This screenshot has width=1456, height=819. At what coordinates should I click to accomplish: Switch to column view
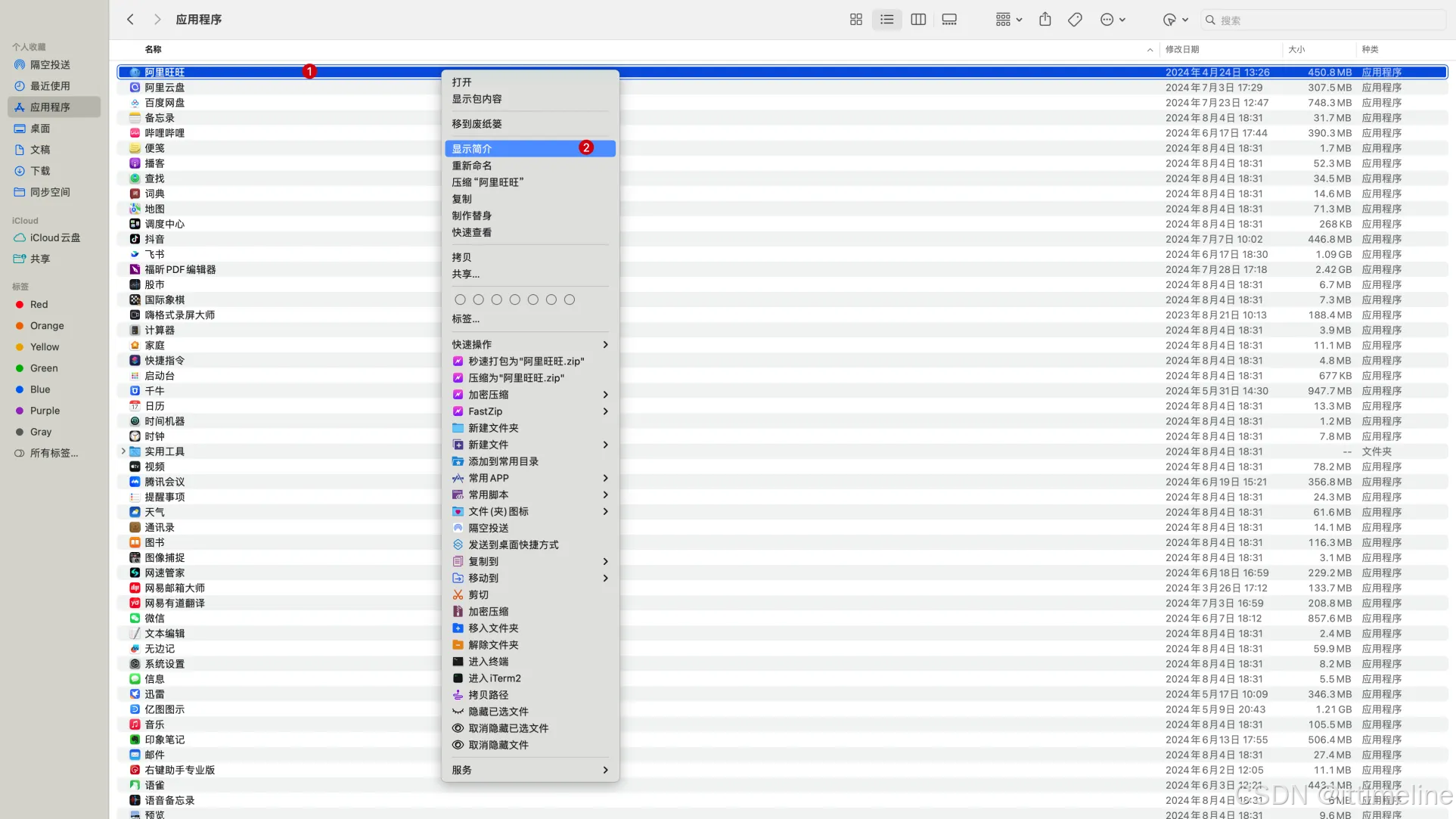918,20
